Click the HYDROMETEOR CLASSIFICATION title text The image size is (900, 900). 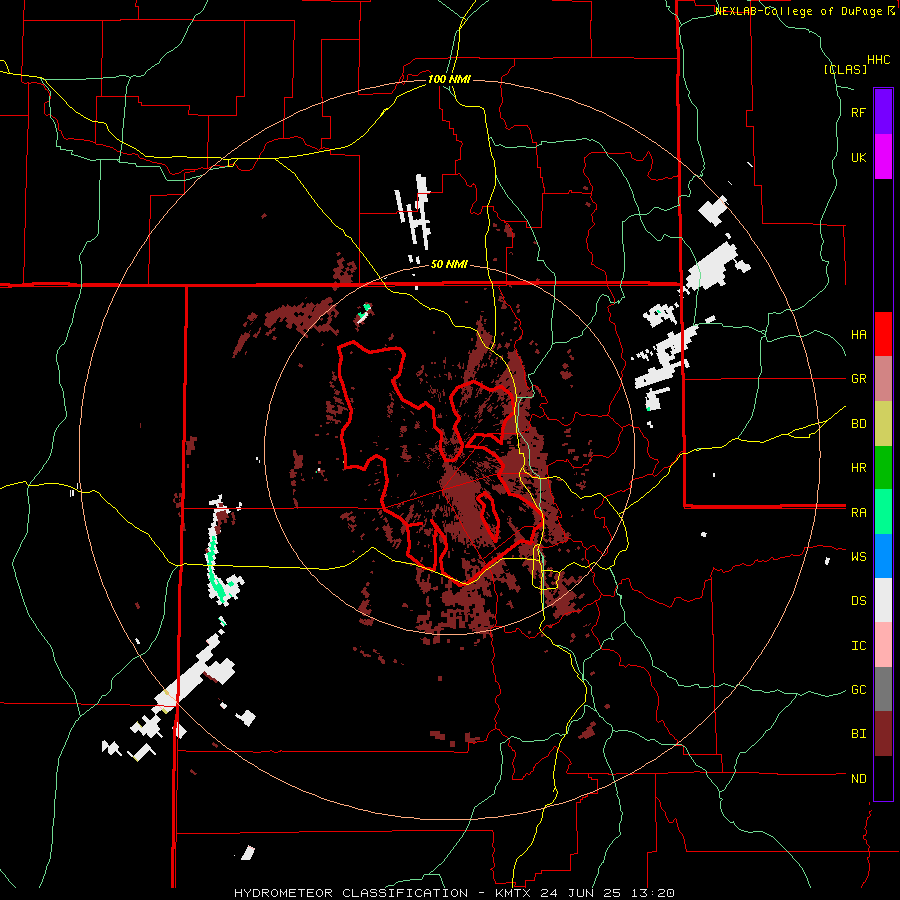pyautogui.click(x=351, y=893)
